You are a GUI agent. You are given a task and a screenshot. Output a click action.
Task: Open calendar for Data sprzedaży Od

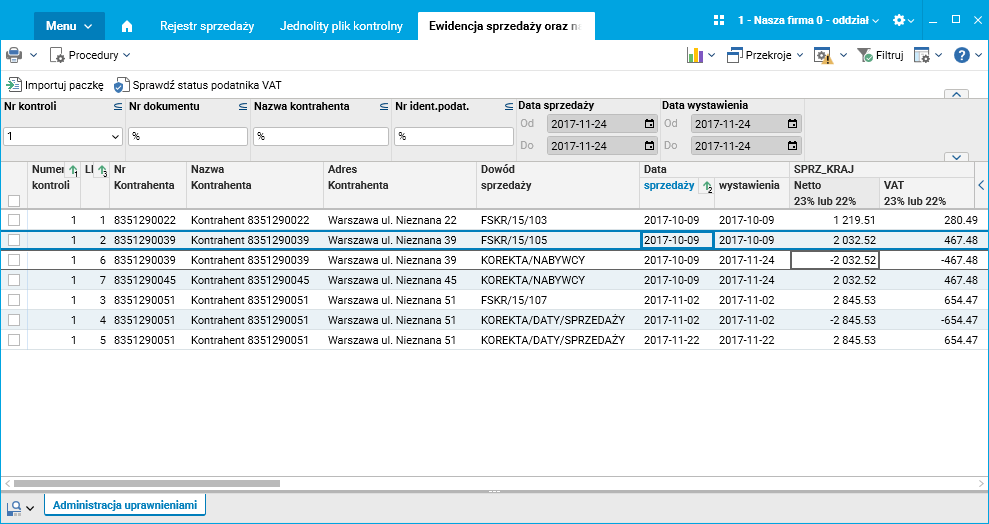pyautogui.click(x=649, y=124)
